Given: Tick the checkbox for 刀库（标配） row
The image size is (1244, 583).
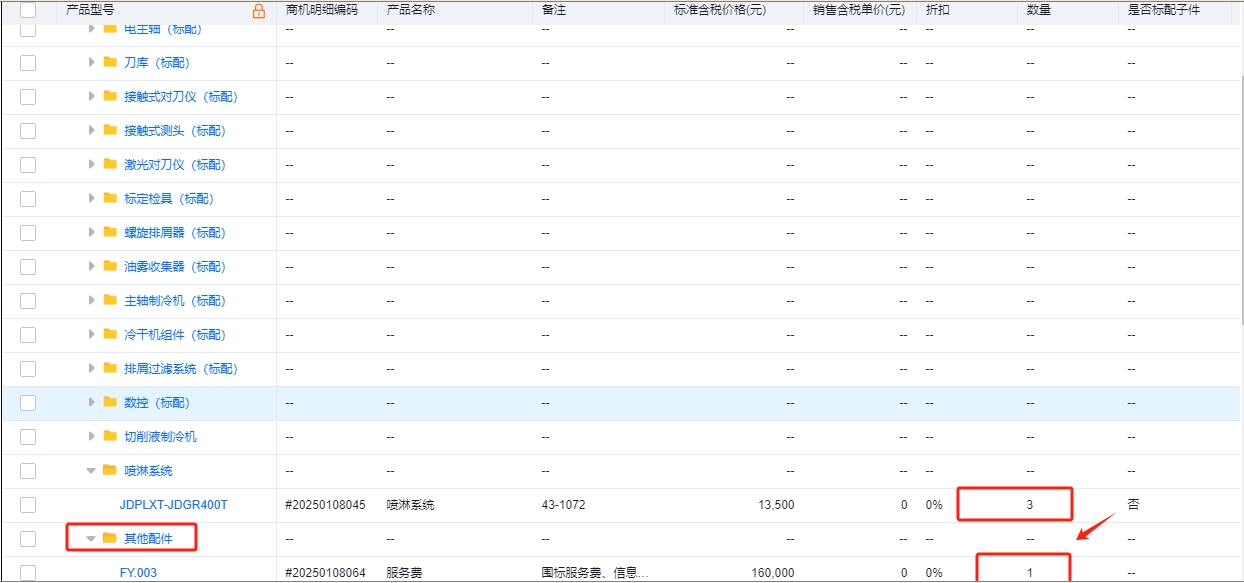Looking at the screenshot, I should 28,63.
